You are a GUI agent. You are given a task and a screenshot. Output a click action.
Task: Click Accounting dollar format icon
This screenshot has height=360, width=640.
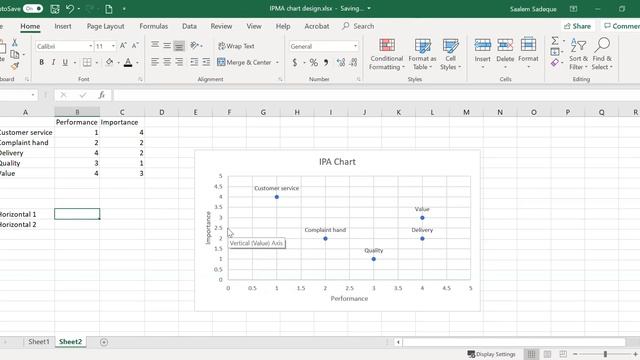295,62
